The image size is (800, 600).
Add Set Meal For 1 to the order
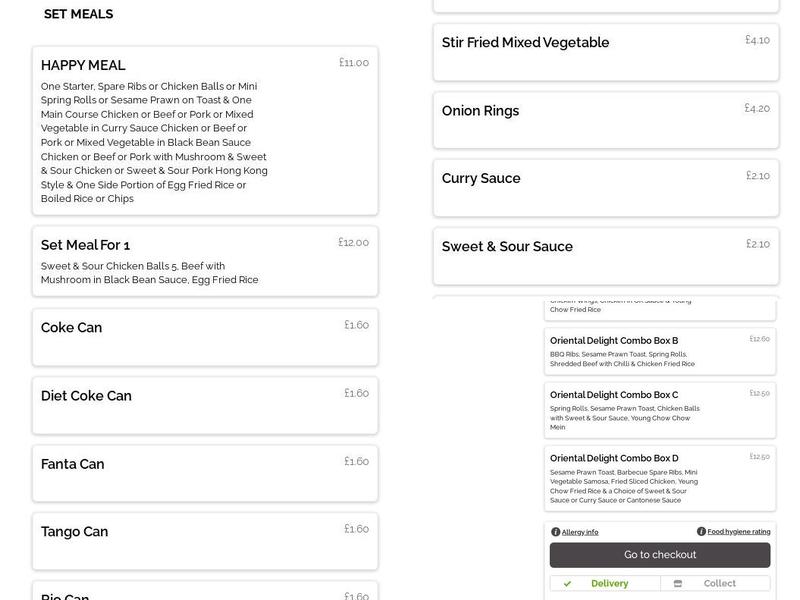pyautogui.click(x=205, y=260)
